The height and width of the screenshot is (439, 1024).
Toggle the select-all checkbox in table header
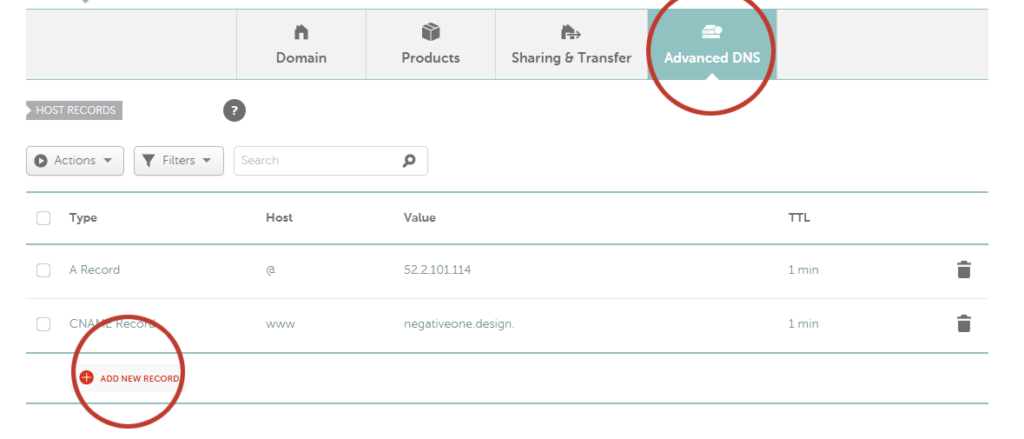coord(43,218)
